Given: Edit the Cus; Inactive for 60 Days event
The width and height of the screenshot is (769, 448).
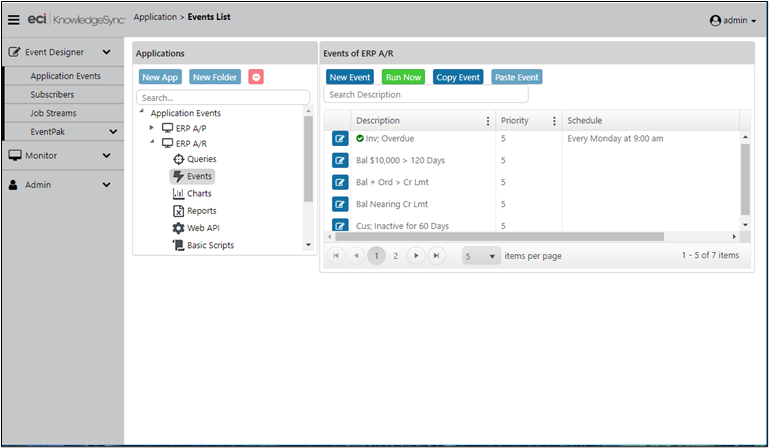Looking at the screenshot, I should pos(340,225).
